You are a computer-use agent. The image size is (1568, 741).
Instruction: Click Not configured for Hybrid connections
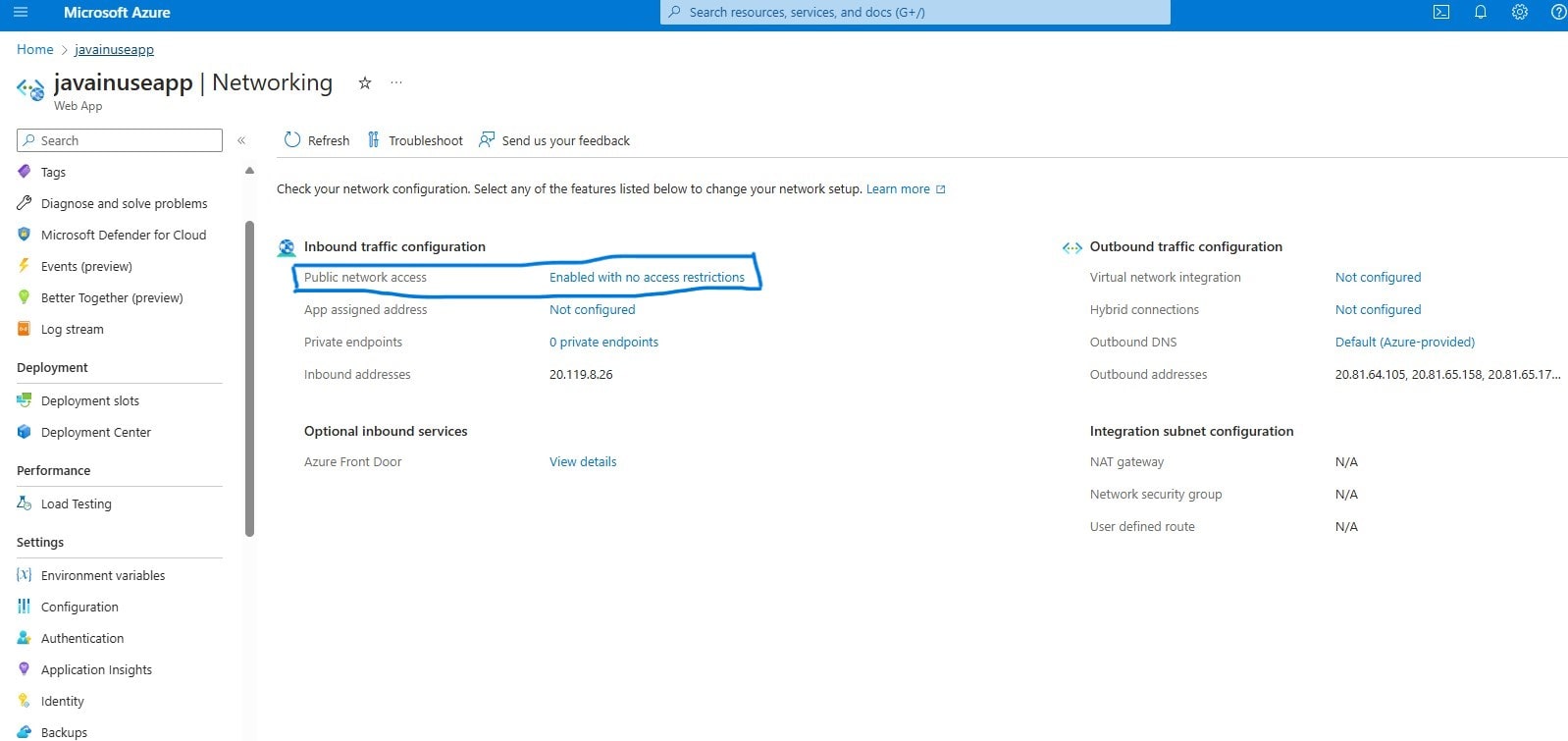point(1378,309)
